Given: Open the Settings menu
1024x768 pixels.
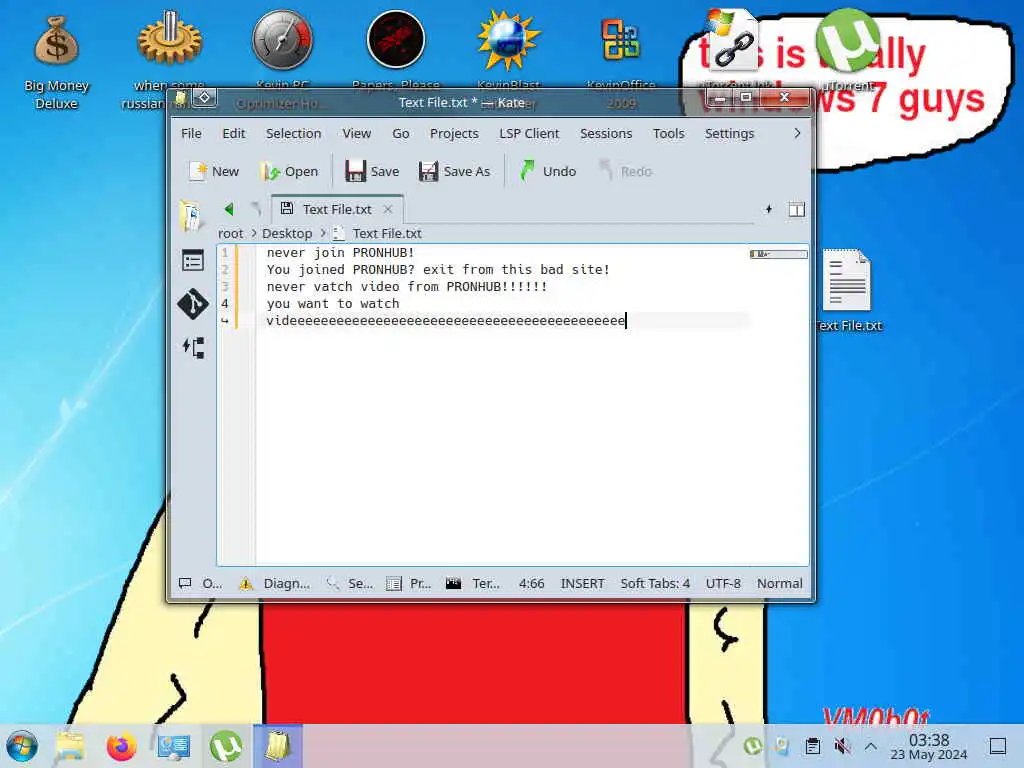Looking at the screenshot, I should click(x=729, y=133).
